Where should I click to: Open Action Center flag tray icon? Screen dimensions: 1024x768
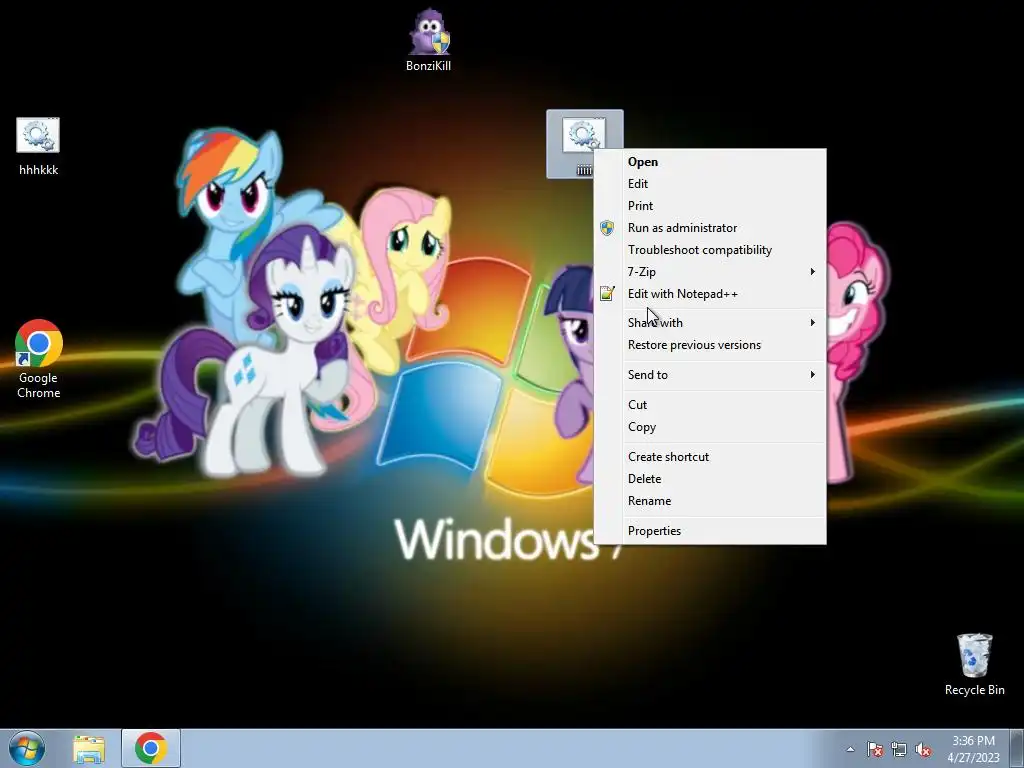(874, 749)
